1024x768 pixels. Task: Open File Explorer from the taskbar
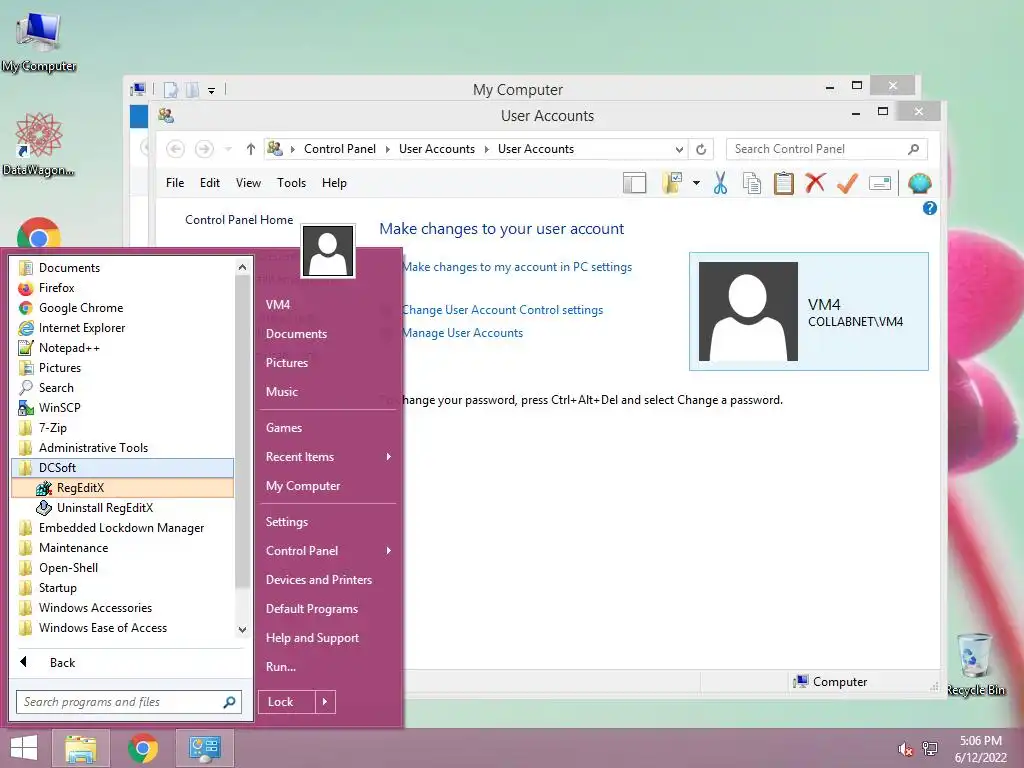pyautogui.click(x=80, y=748)
